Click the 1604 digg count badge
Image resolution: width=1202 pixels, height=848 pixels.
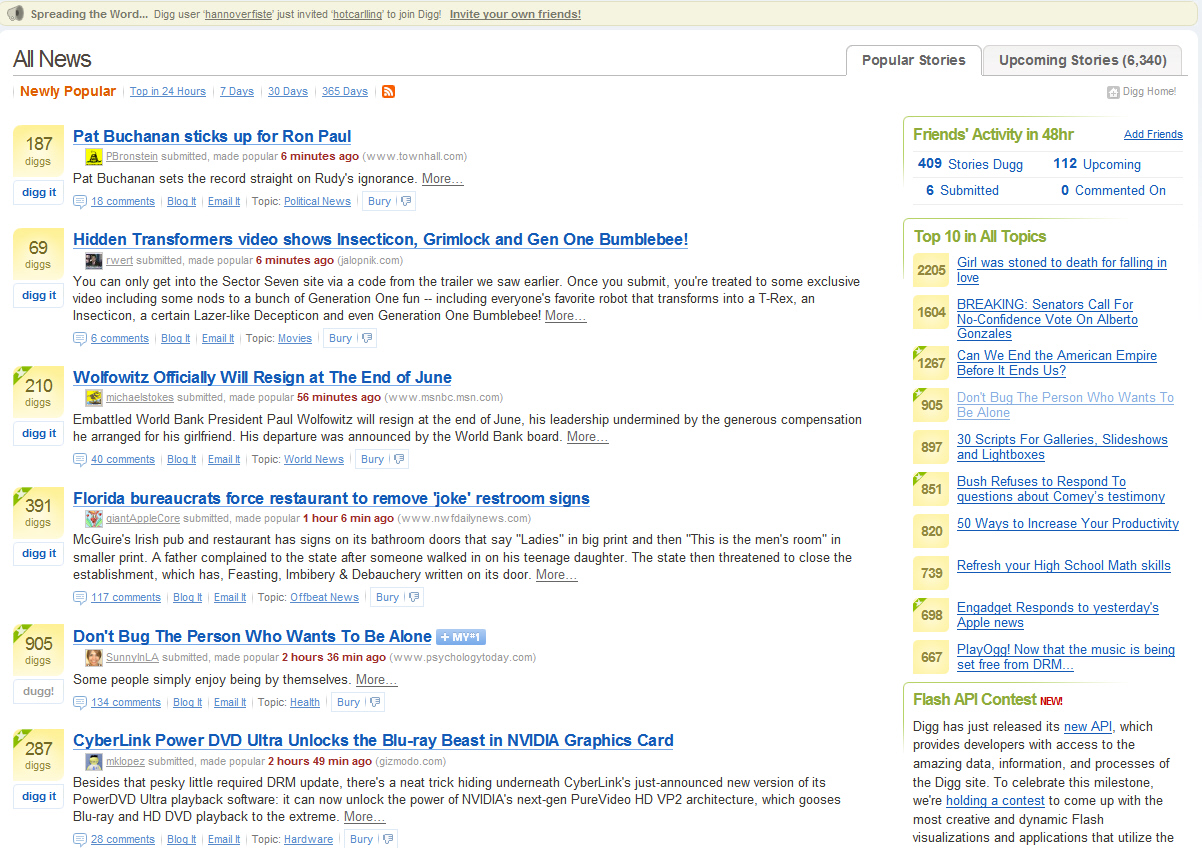click(x=932, y=312)
